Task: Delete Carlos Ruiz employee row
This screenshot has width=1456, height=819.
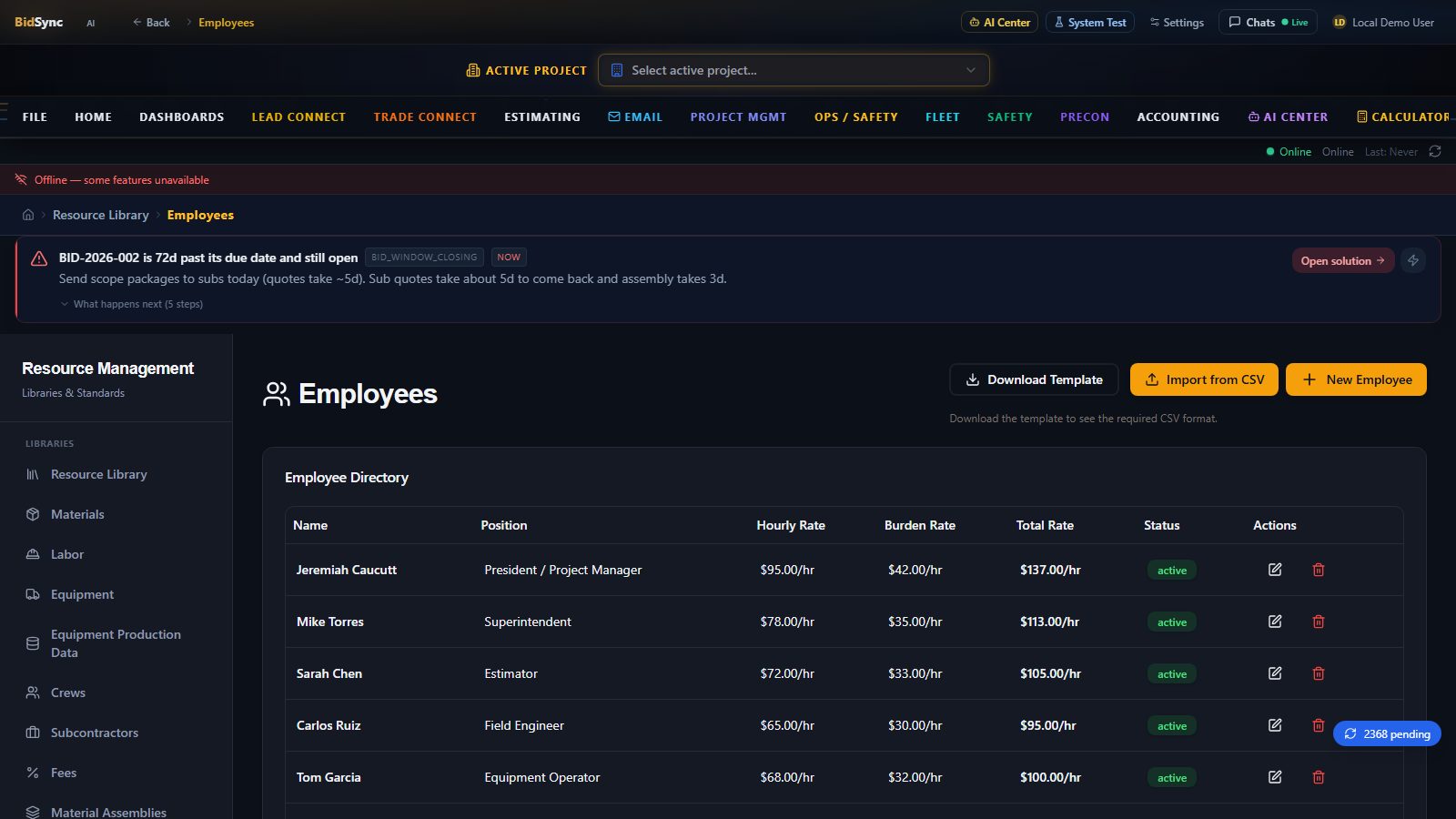Action: (1319, 725)
